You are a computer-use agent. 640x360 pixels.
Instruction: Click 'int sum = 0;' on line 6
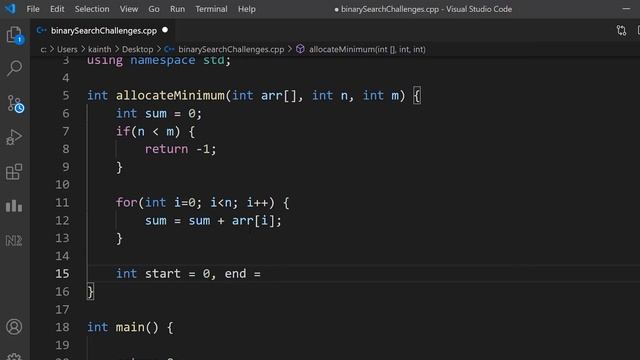tap(159, 113)
